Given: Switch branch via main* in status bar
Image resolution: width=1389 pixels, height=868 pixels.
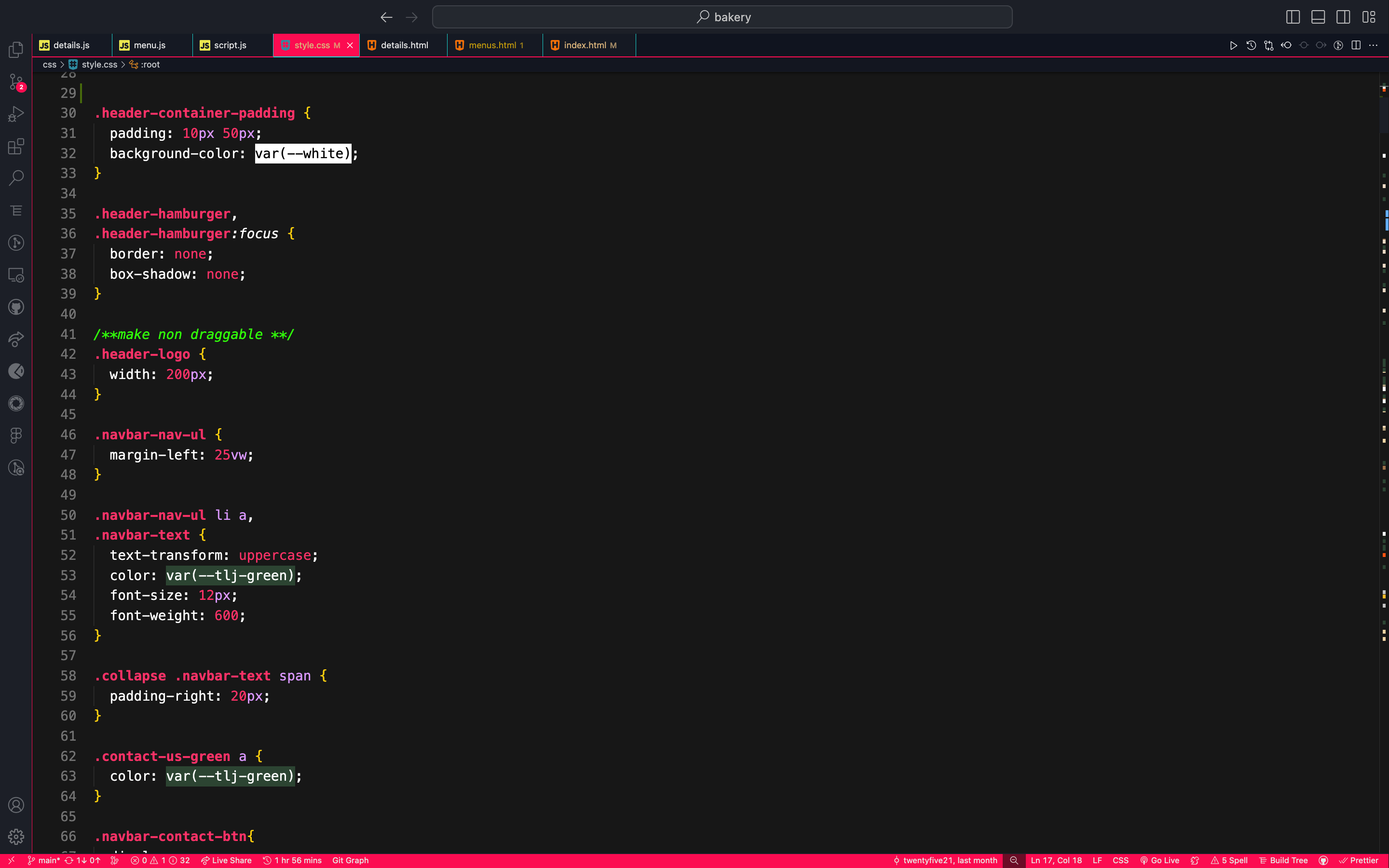Looking at the screenshot, I should coord(43,861).
